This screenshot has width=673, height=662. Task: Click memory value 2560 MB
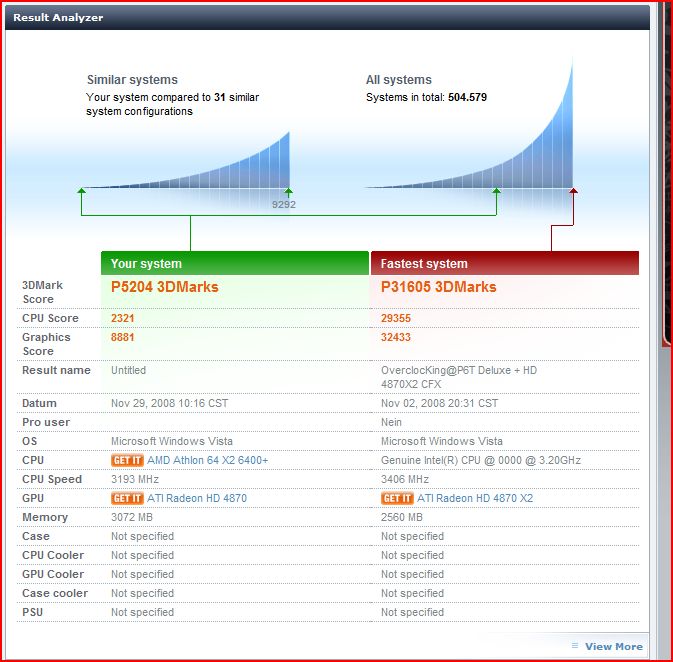[x=402, y=517]
